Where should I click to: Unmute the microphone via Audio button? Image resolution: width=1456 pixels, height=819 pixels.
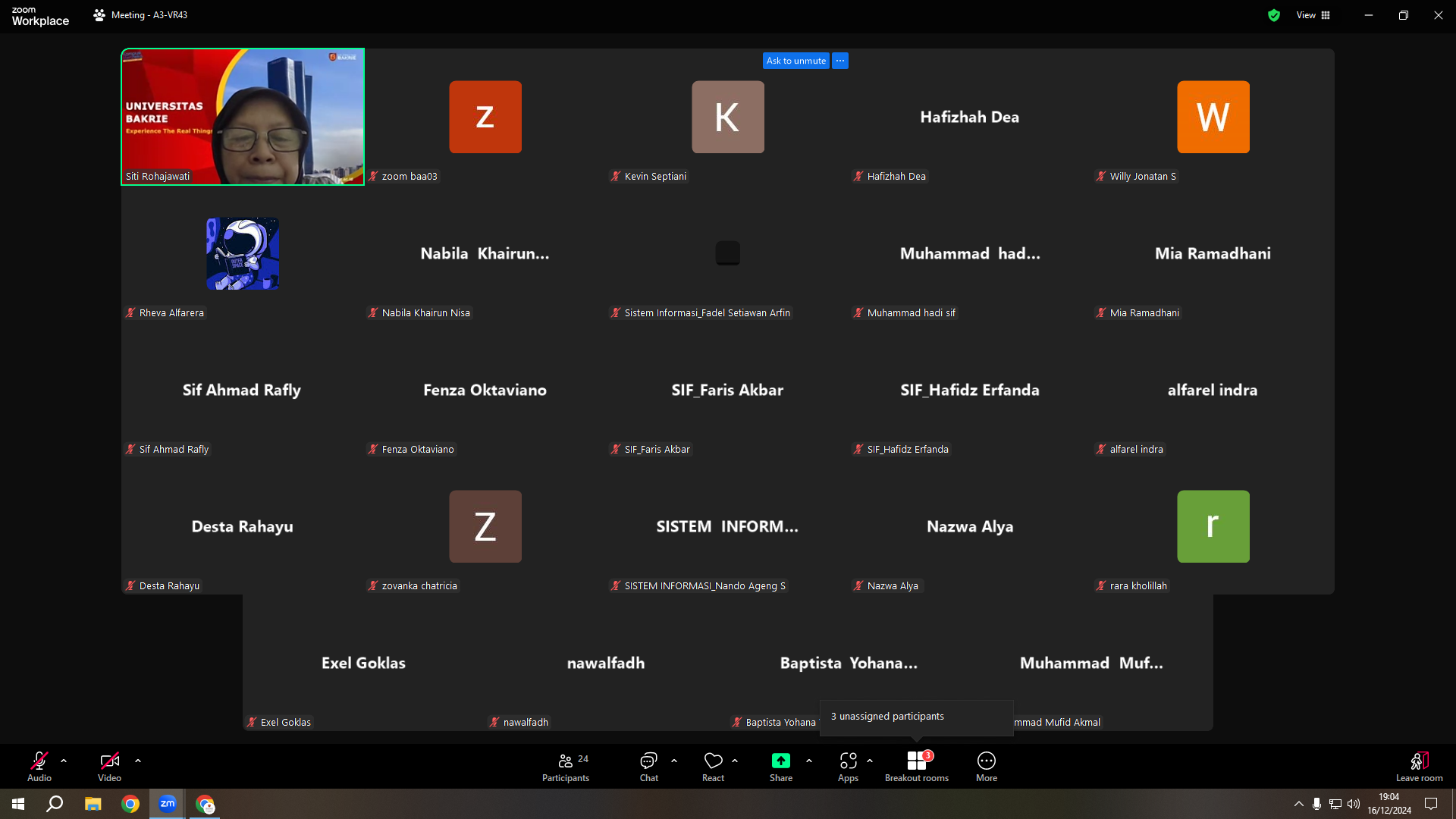[x=39, y=766]
